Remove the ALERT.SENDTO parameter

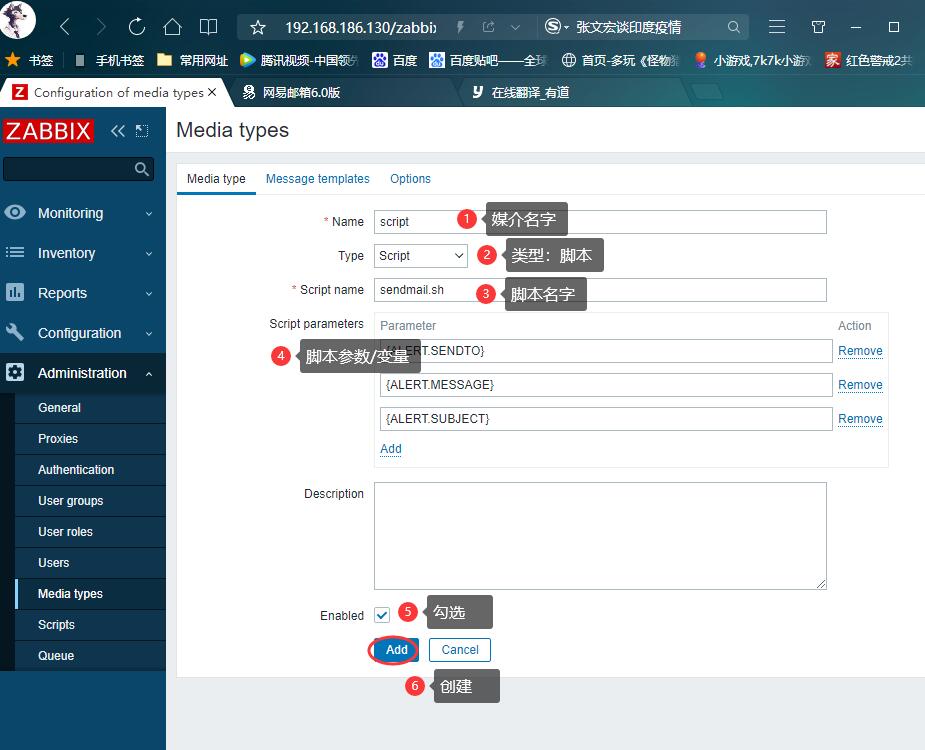pyautogui.click(x=860, y=351)
